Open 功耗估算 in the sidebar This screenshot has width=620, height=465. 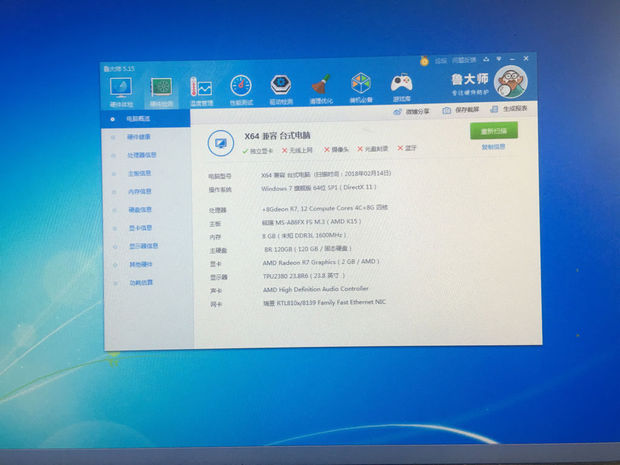point(142,282)
